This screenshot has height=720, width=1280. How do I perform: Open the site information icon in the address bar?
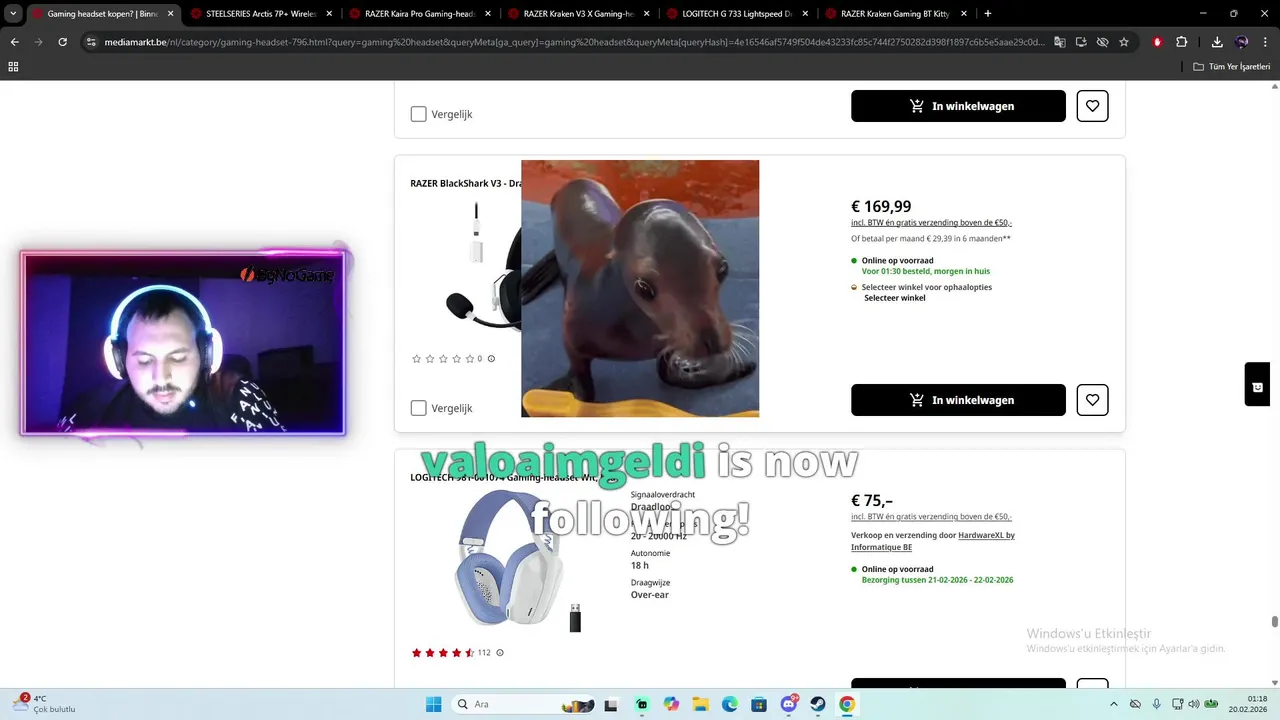point(91,42)
